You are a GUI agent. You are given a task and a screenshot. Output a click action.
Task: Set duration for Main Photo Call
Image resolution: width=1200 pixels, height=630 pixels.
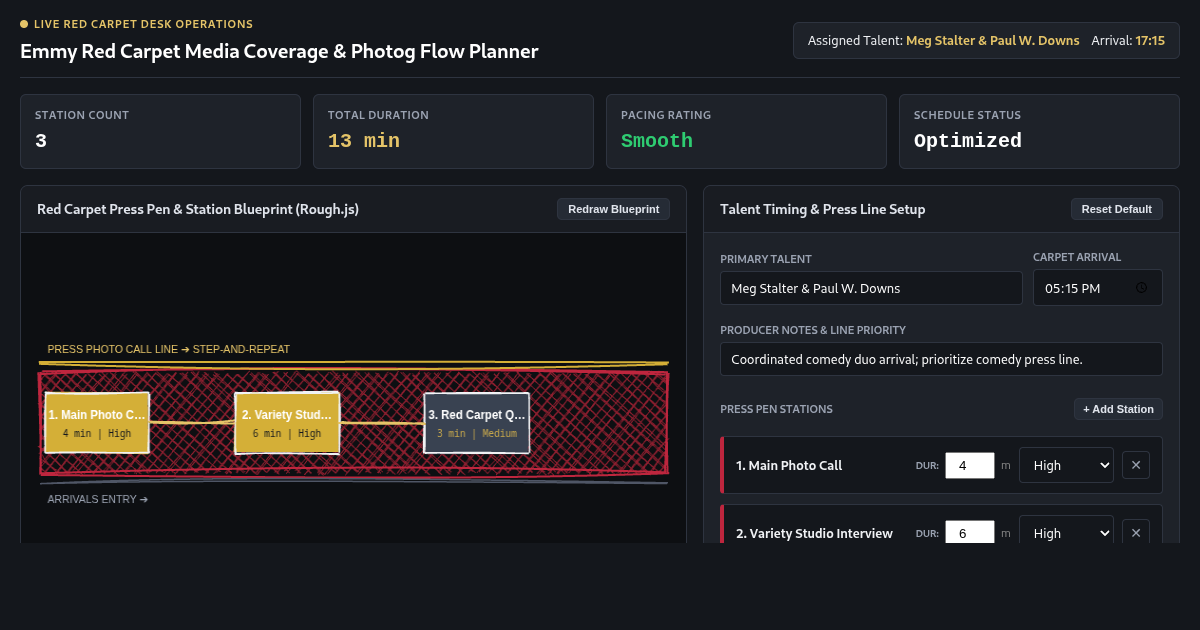970,465
